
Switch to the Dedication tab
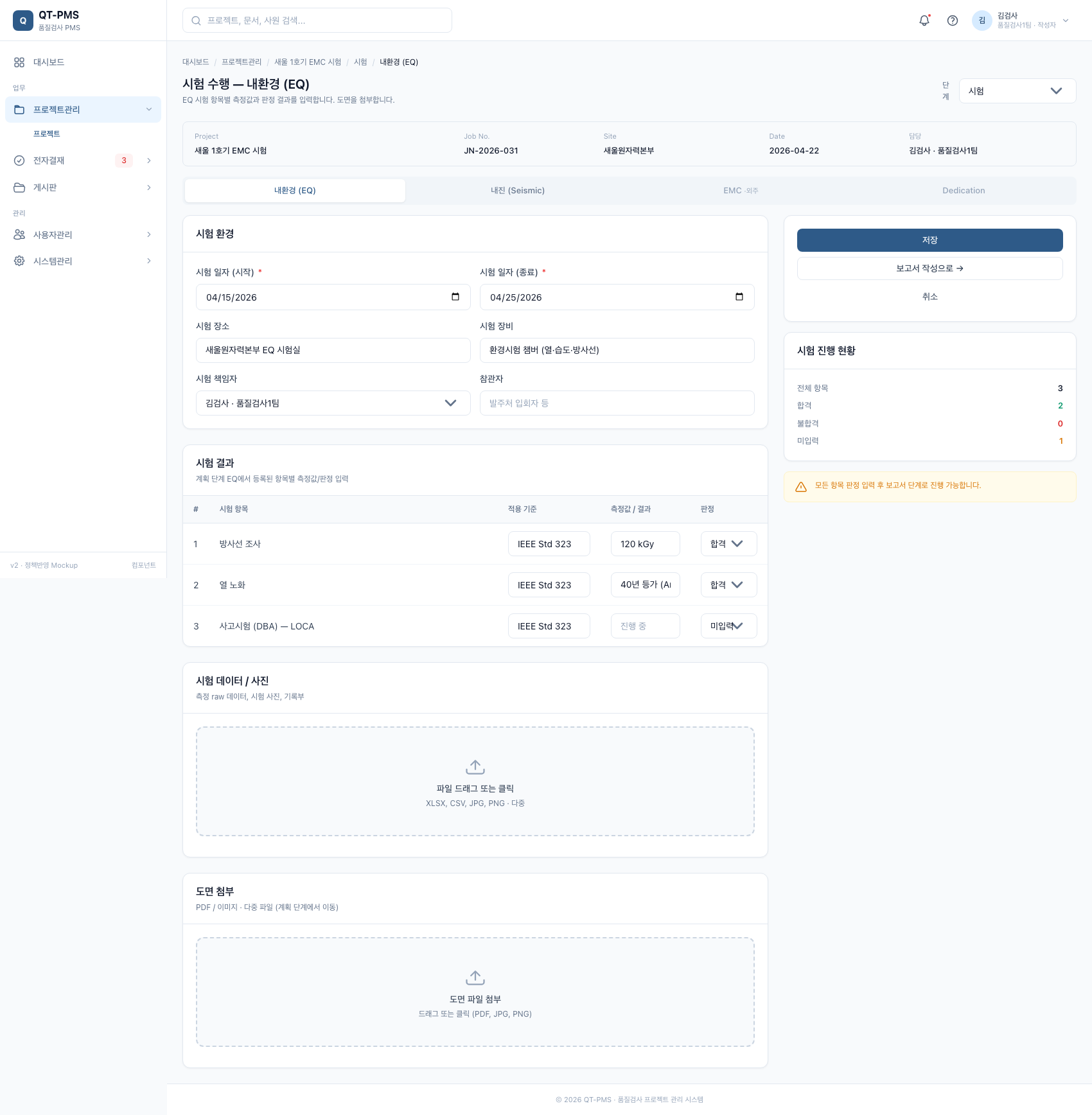tap(964, 191)
